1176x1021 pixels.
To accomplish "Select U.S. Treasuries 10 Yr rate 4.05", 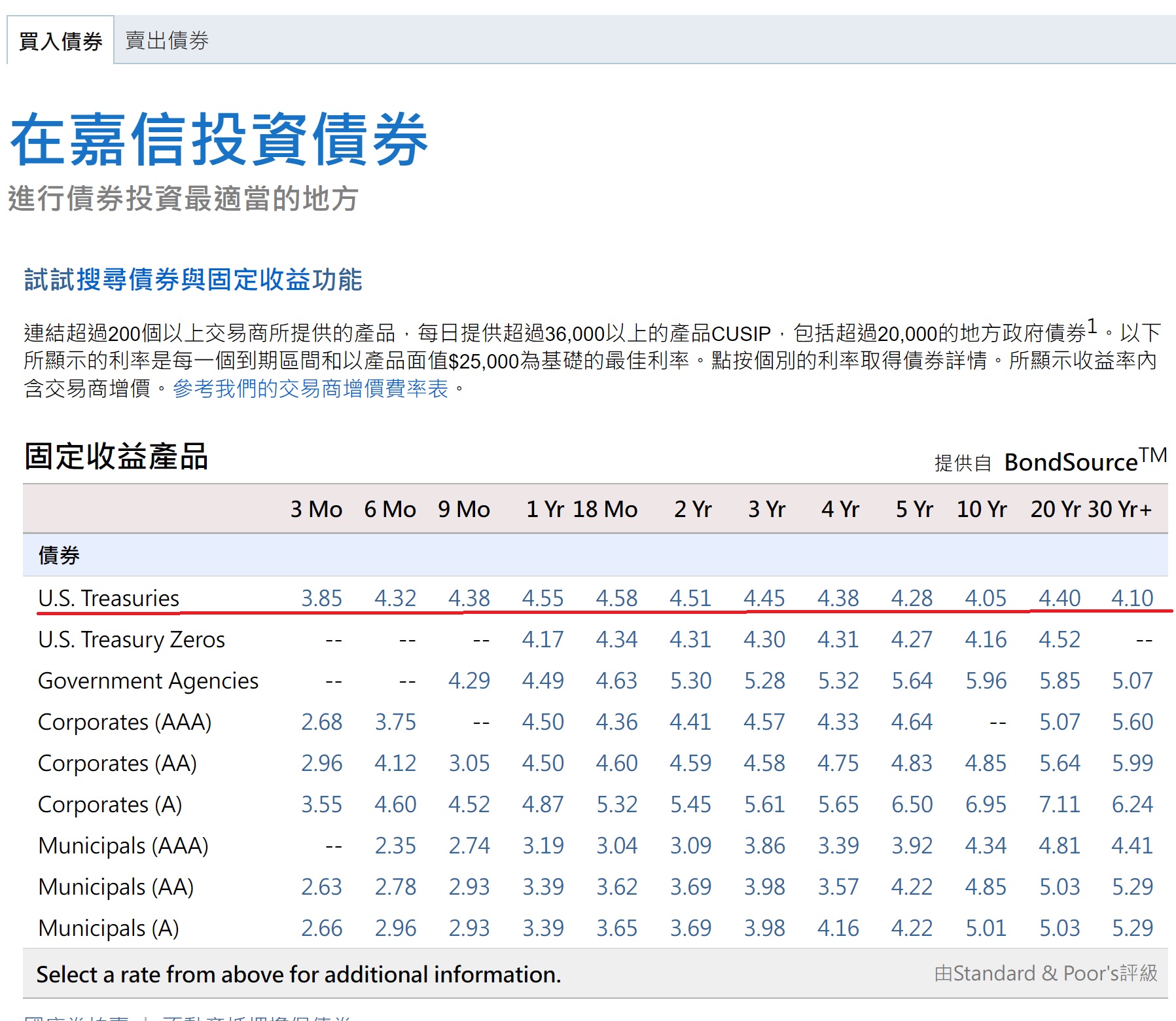I will pos(986,598).
